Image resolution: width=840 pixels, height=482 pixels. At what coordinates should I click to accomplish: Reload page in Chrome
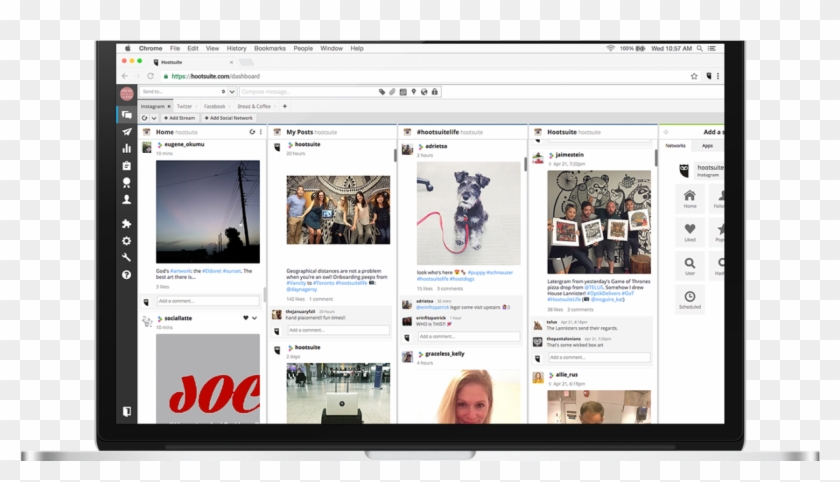click(151, 76)
